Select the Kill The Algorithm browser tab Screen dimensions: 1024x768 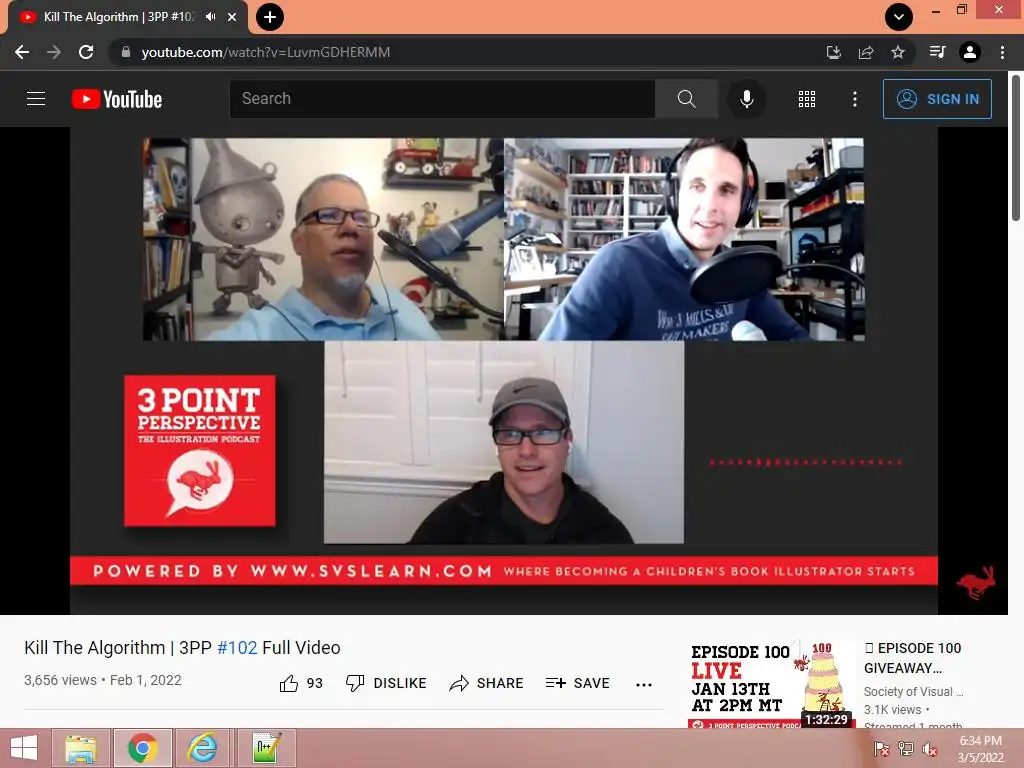(128, 17)
